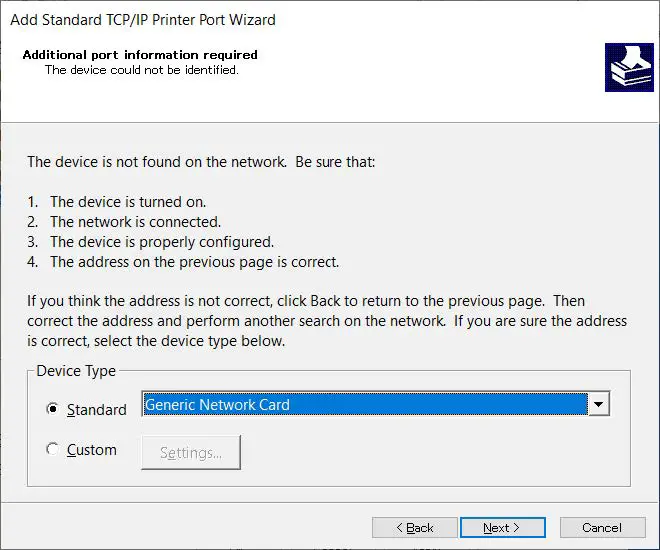Open the greyed-out Settings... button
Image resolution: width=660 pixels, height=550 pixels.
191,453
